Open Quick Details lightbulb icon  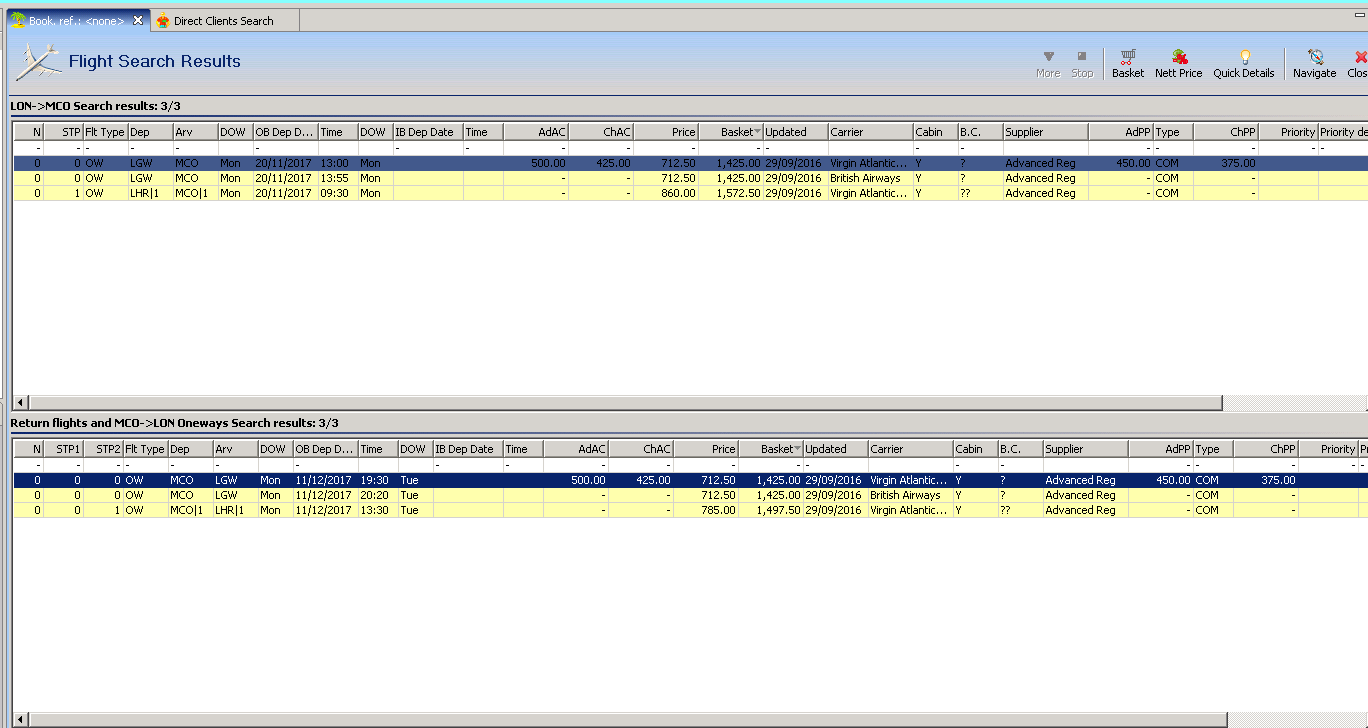point(1244,64)
